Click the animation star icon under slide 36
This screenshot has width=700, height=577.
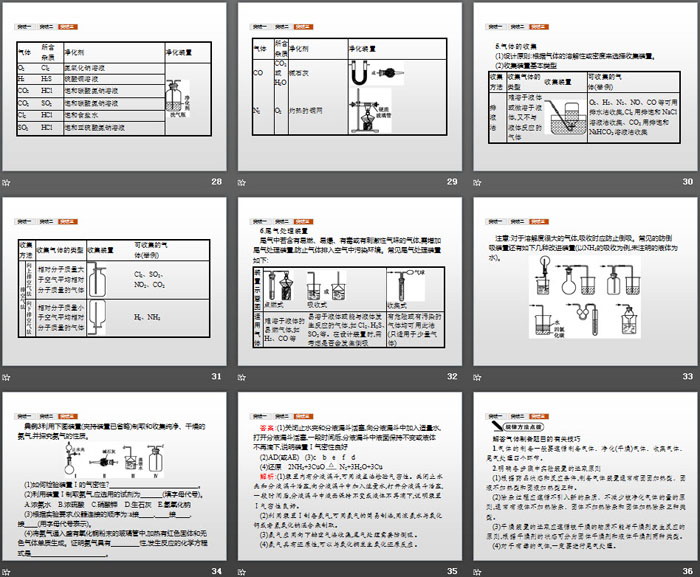[x=479, y=571]
